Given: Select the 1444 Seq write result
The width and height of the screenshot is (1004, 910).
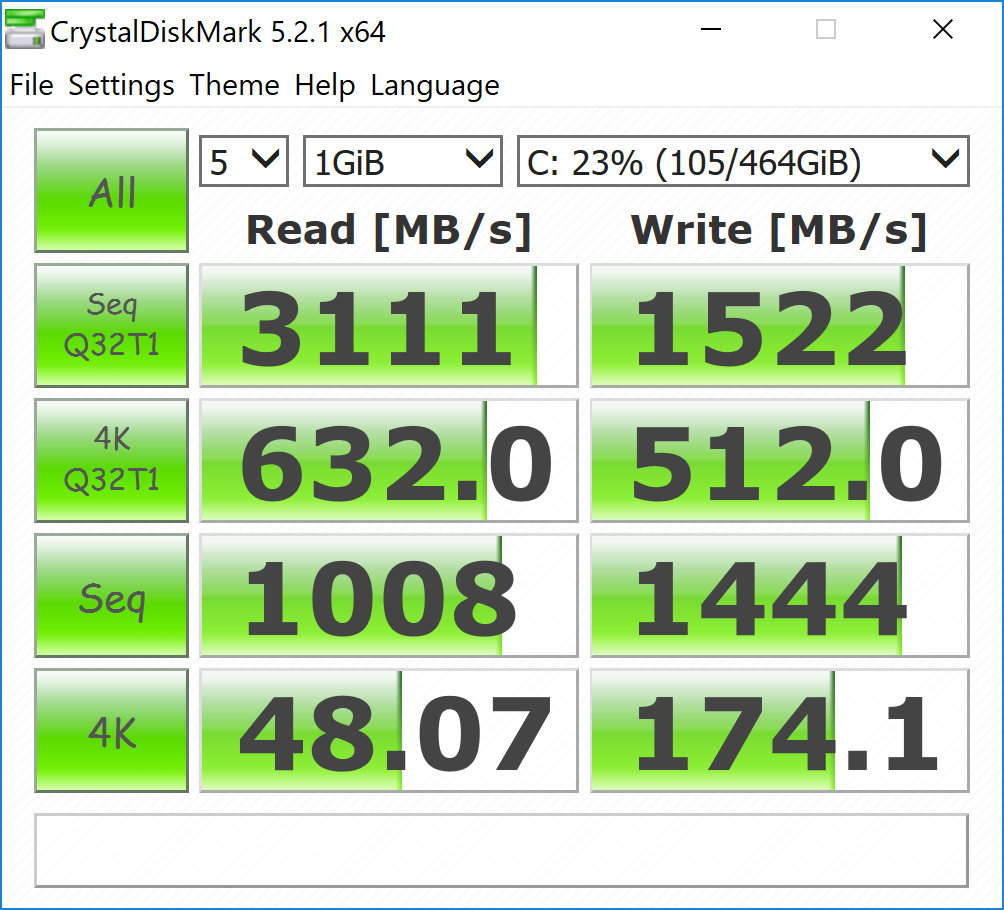Looking at the screenshot, I should pyautogui.click(x=780, y=596).
